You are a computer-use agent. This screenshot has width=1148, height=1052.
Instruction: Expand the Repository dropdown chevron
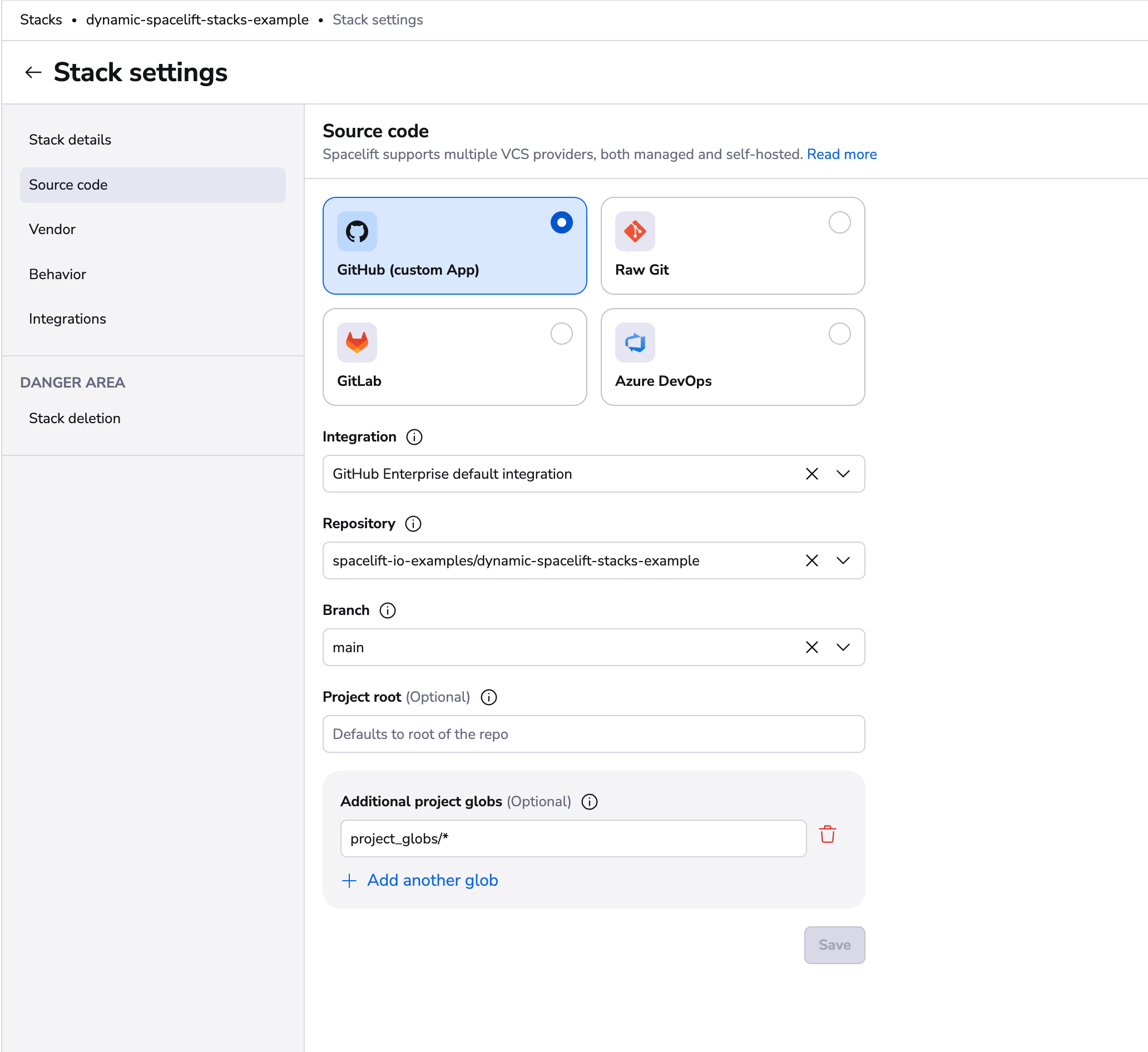(843, 560)
